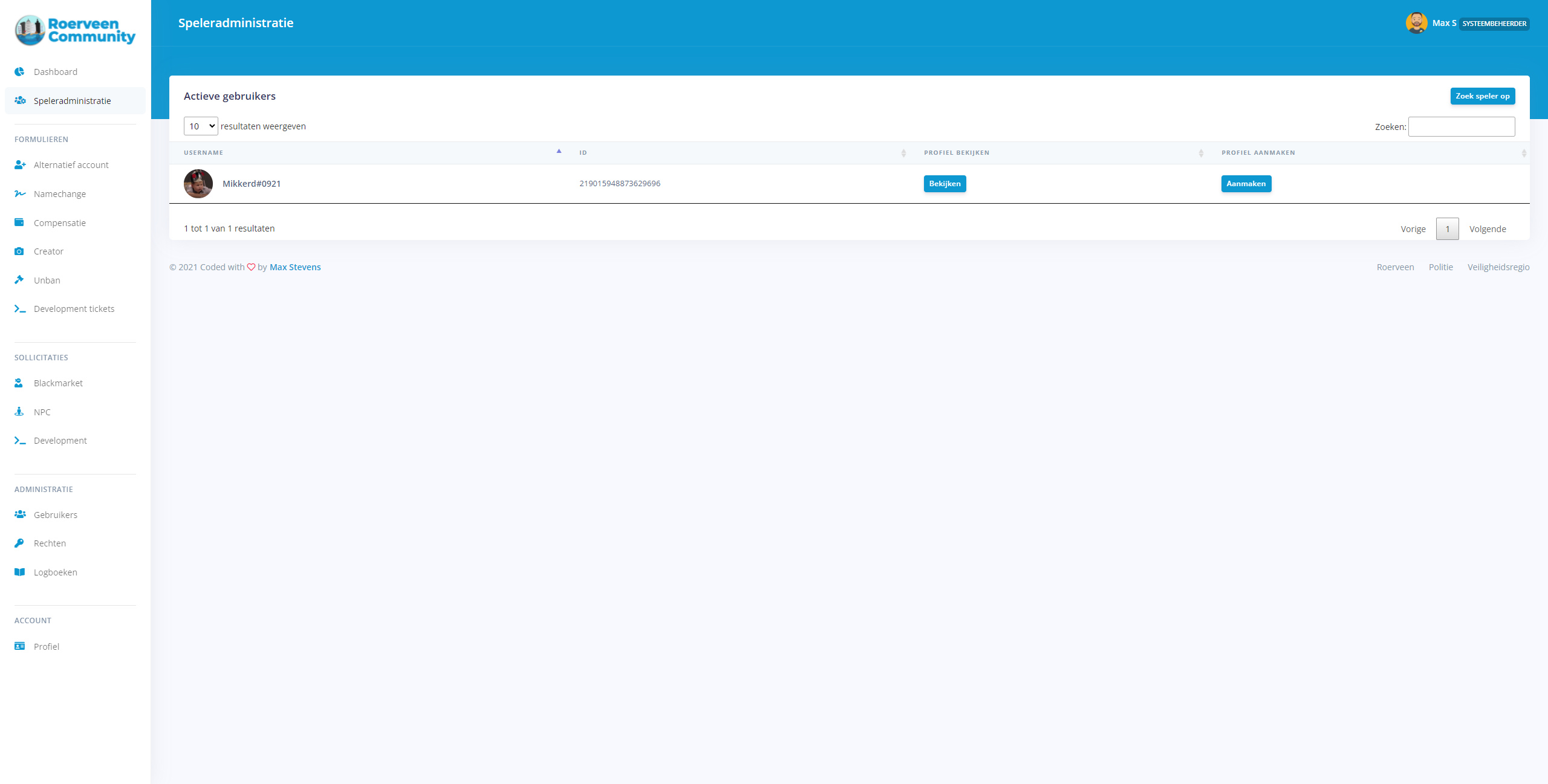Click the Unban gavel icon
This screenshot has width=1548, height=784.
(x=19, y=280)
